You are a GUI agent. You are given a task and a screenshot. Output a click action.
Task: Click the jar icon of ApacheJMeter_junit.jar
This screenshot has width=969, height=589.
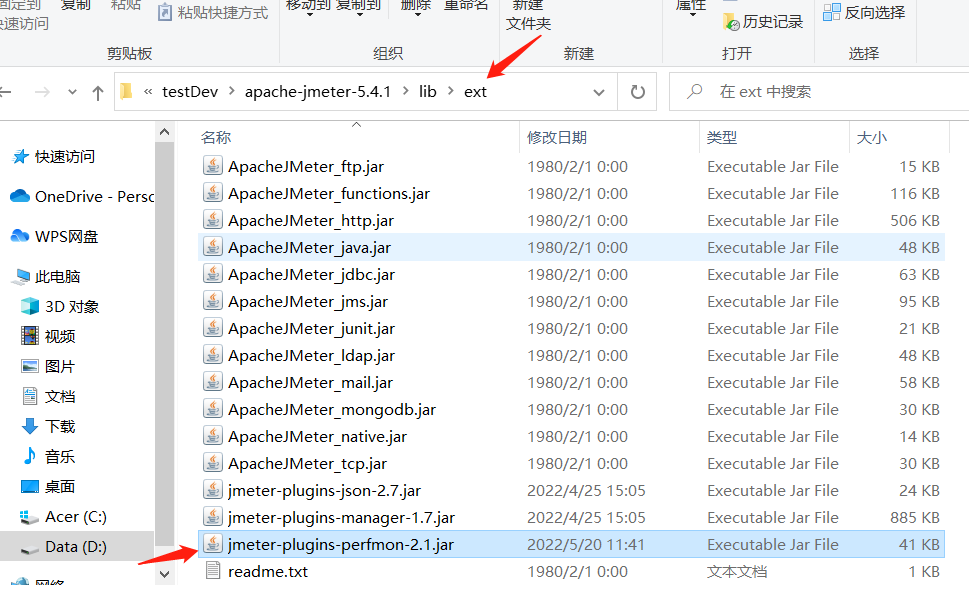click(x=213, y=328)
